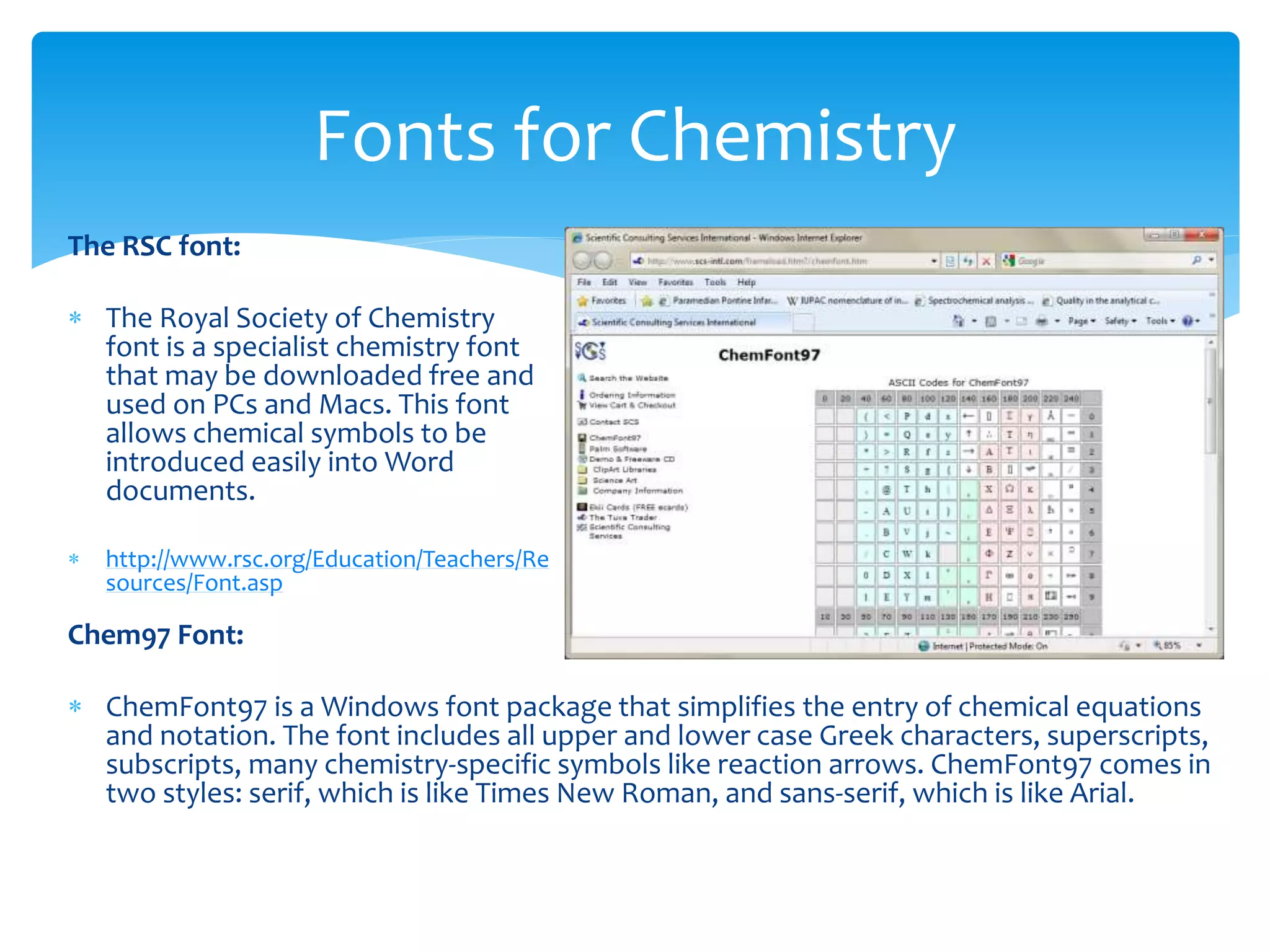Screen dimensions: 1270x952
Task: Click the Compatibility View page icon
Action: click(950, 261)
